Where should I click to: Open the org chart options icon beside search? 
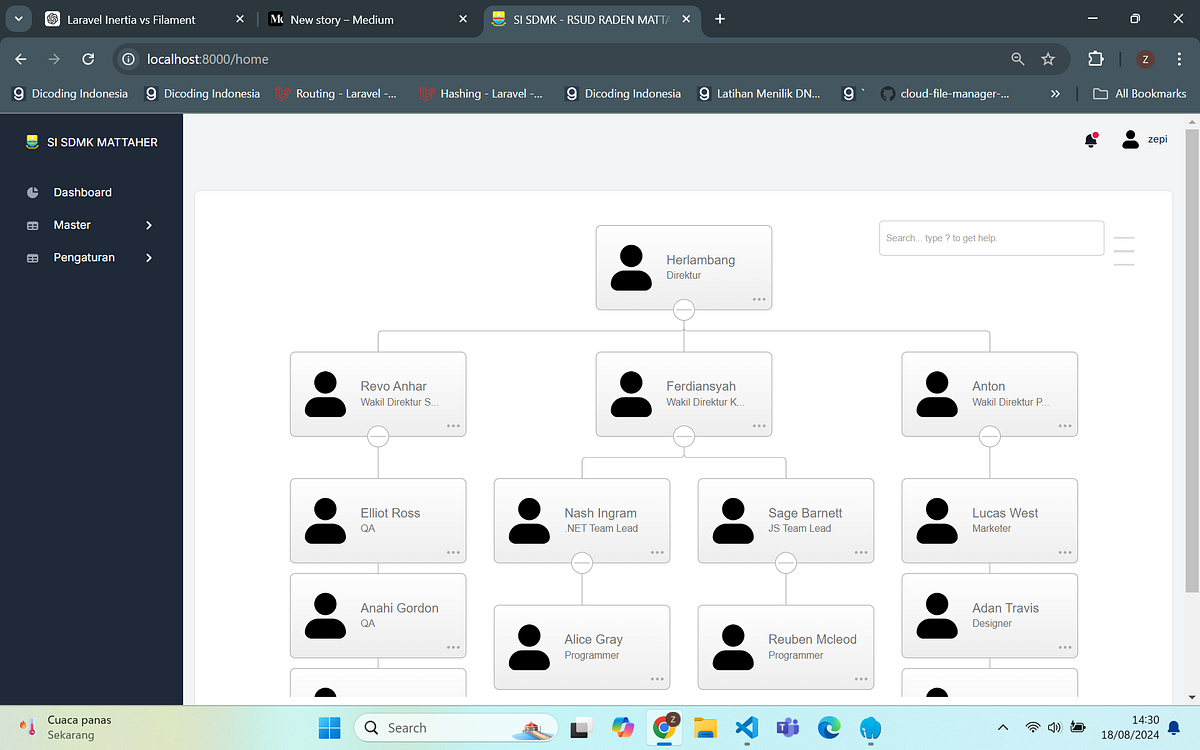pyautogui.click(x=1123, y=252)
